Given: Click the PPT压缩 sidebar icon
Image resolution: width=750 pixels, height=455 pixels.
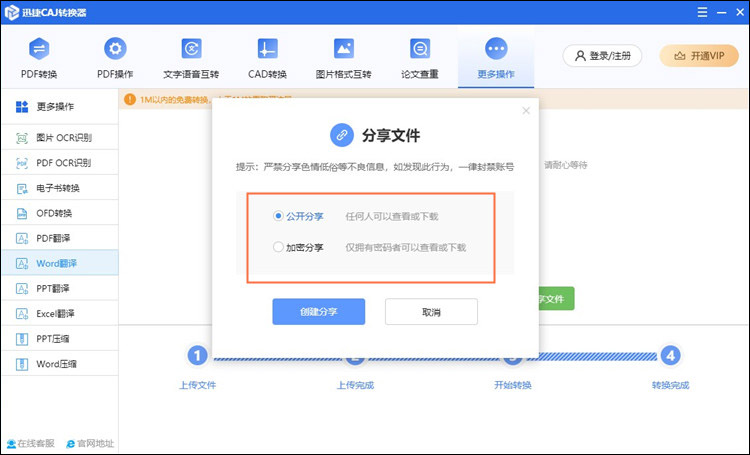Looking at the screenshot, I should (x=22, y=339).
